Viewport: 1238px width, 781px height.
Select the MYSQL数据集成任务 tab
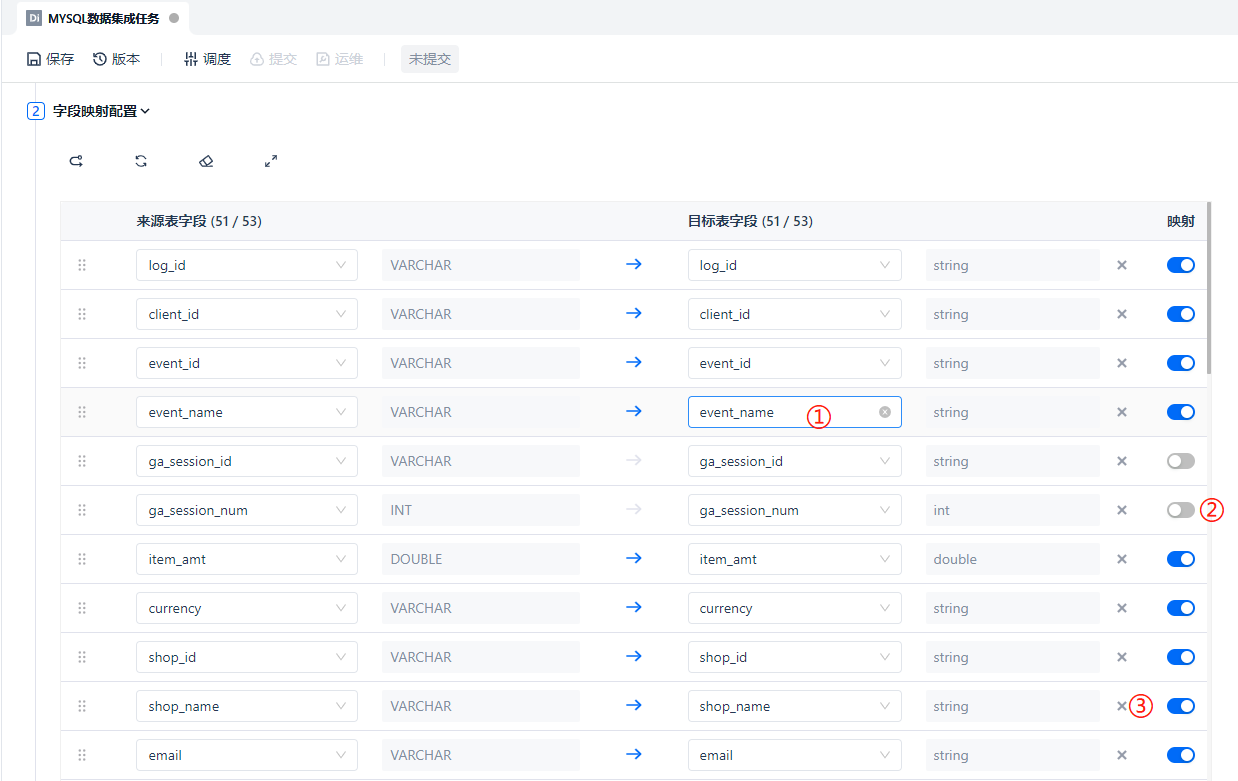coord(103,18)
